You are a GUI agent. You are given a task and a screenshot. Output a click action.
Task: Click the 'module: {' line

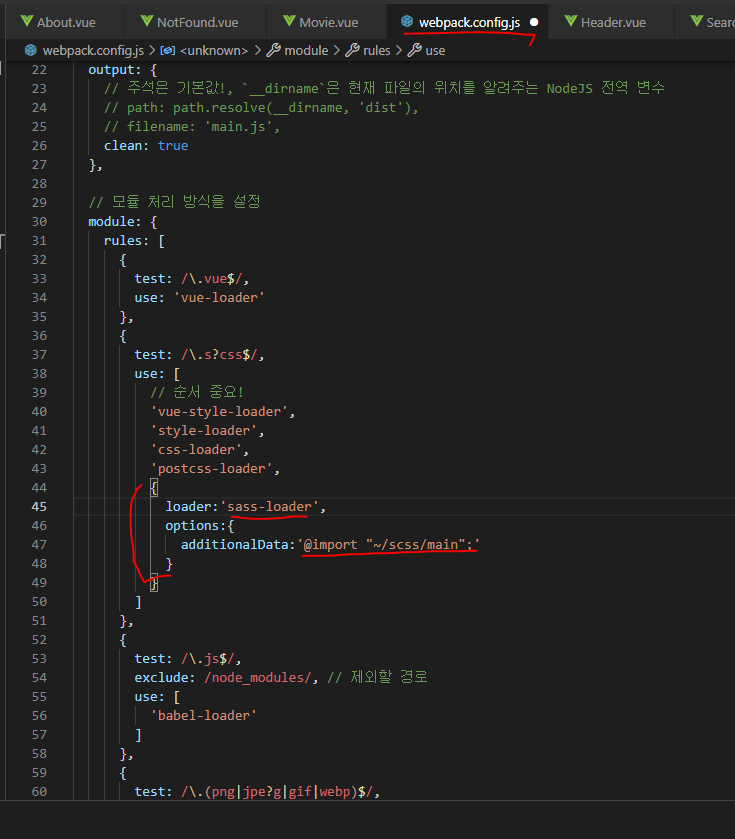coord(123,222)
